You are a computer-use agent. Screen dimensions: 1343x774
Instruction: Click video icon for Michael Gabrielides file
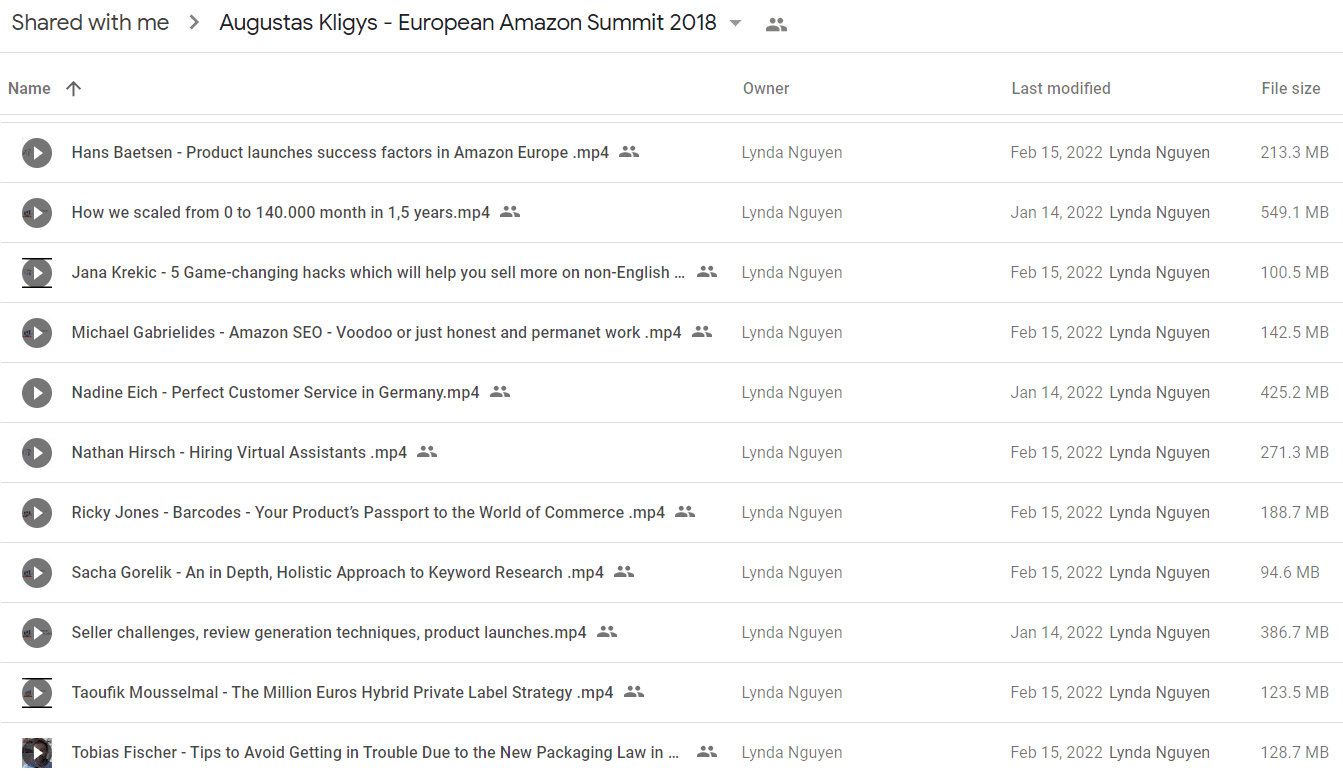[37, 333]
